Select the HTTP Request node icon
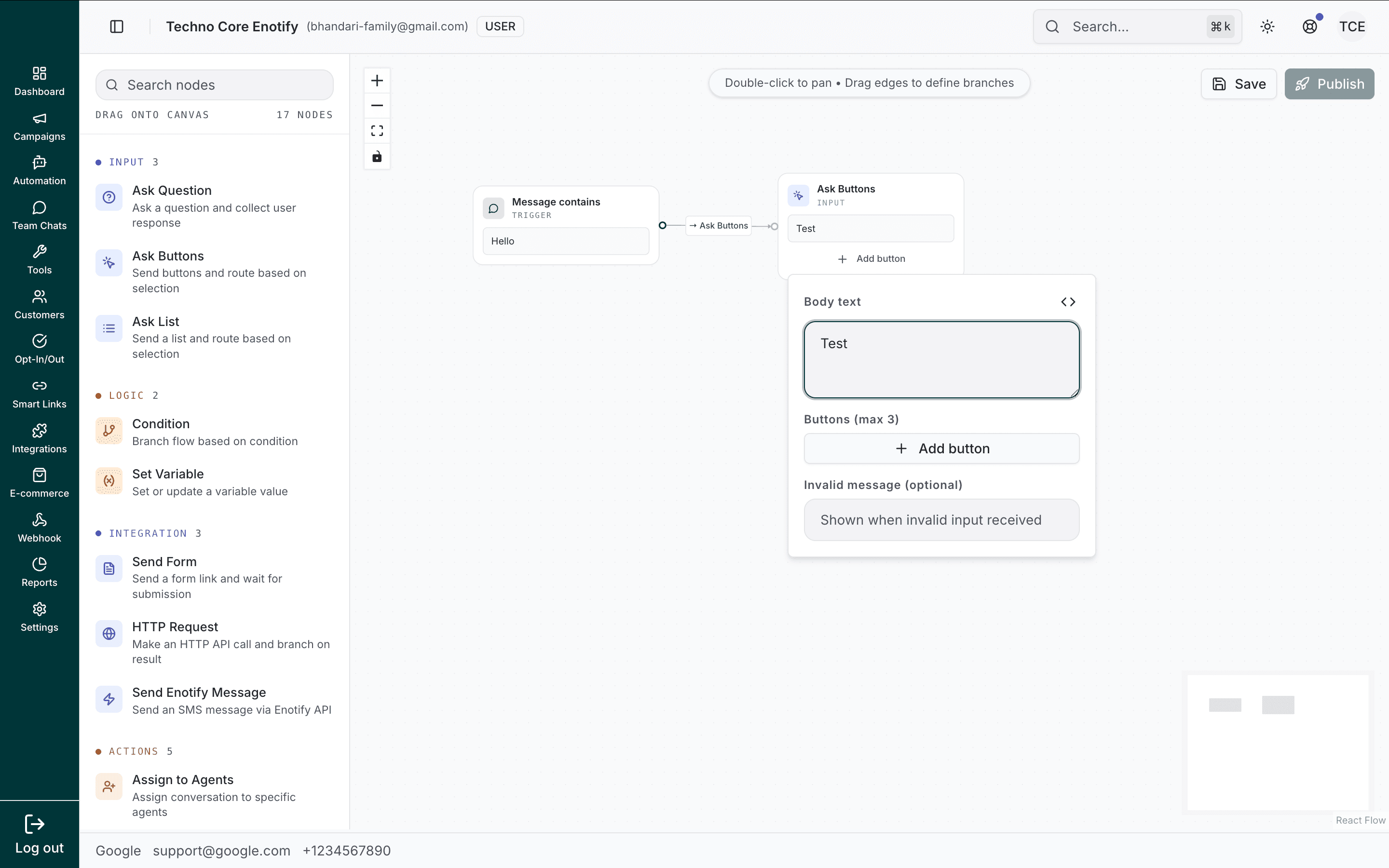 [109, 634]
